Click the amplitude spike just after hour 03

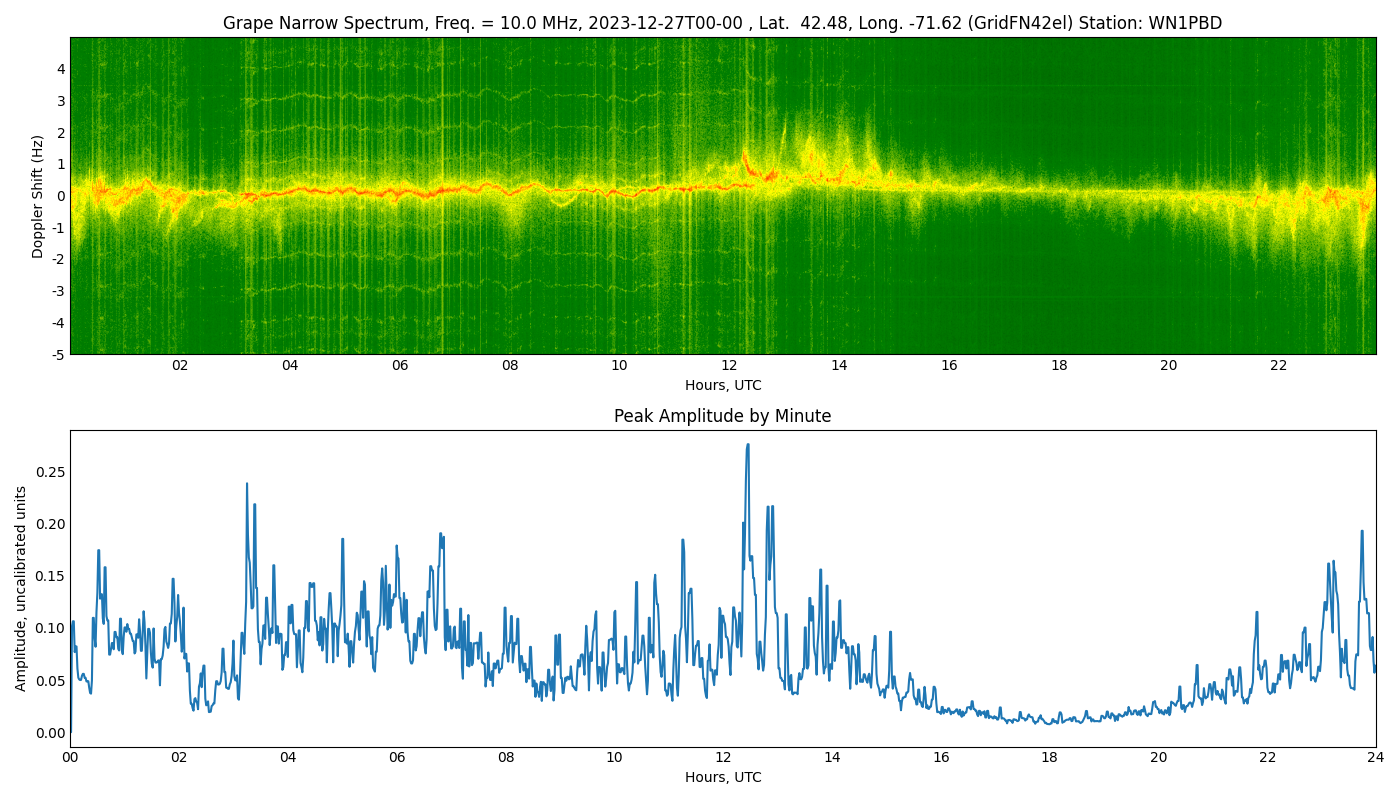(x=247, y=485)
